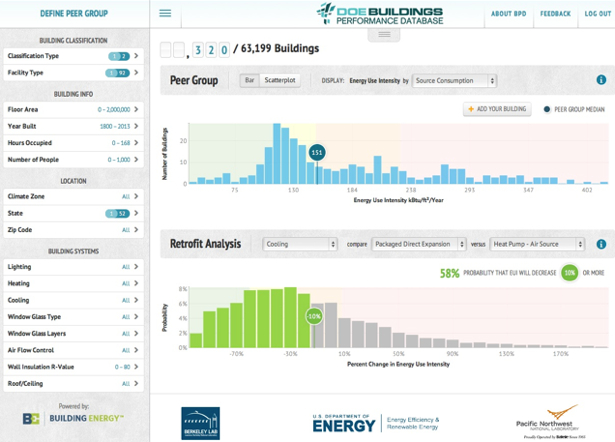Open the hamburger menu icon
Image resolution: width=615 pixels, height=442 pixels.
(x=165, y=14)
